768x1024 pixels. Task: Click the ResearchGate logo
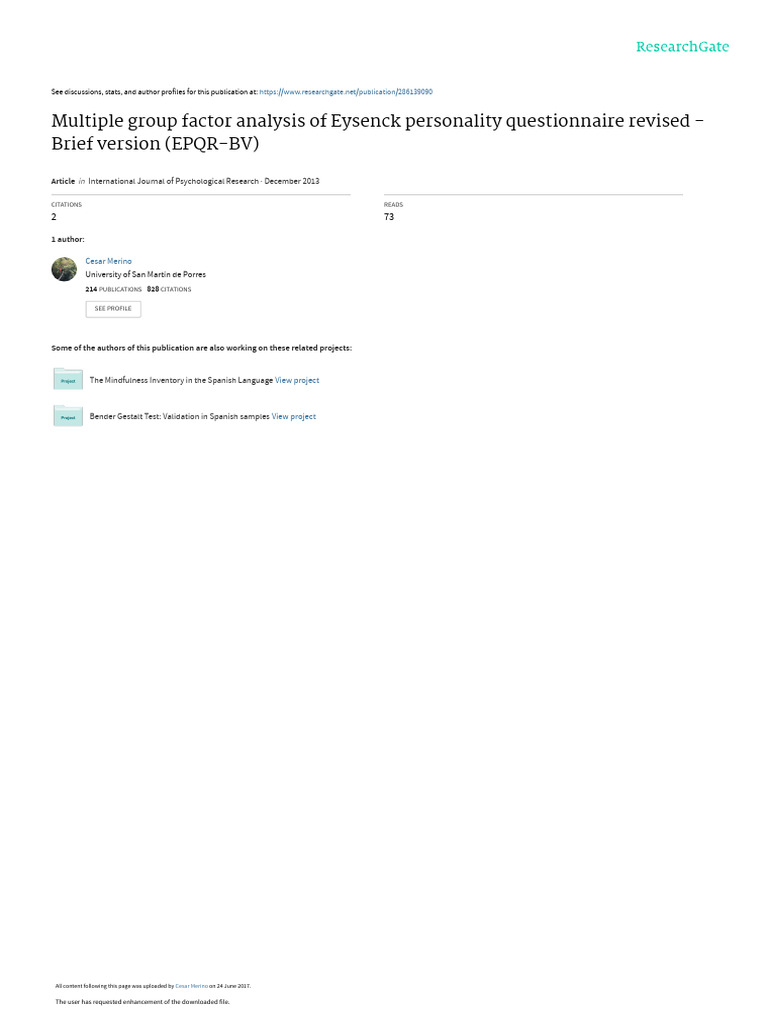tap(682, 46)
